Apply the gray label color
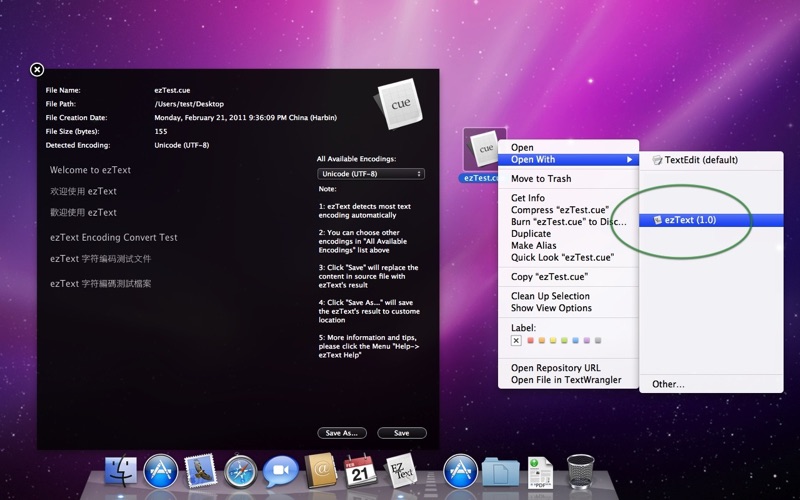 point(598,340)
